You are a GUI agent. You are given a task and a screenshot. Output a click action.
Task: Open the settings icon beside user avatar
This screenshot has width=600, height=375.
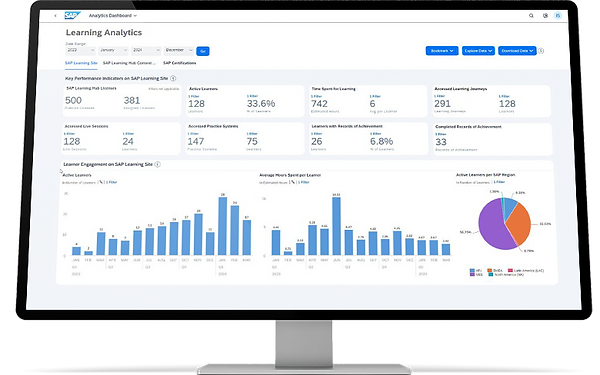545,16
